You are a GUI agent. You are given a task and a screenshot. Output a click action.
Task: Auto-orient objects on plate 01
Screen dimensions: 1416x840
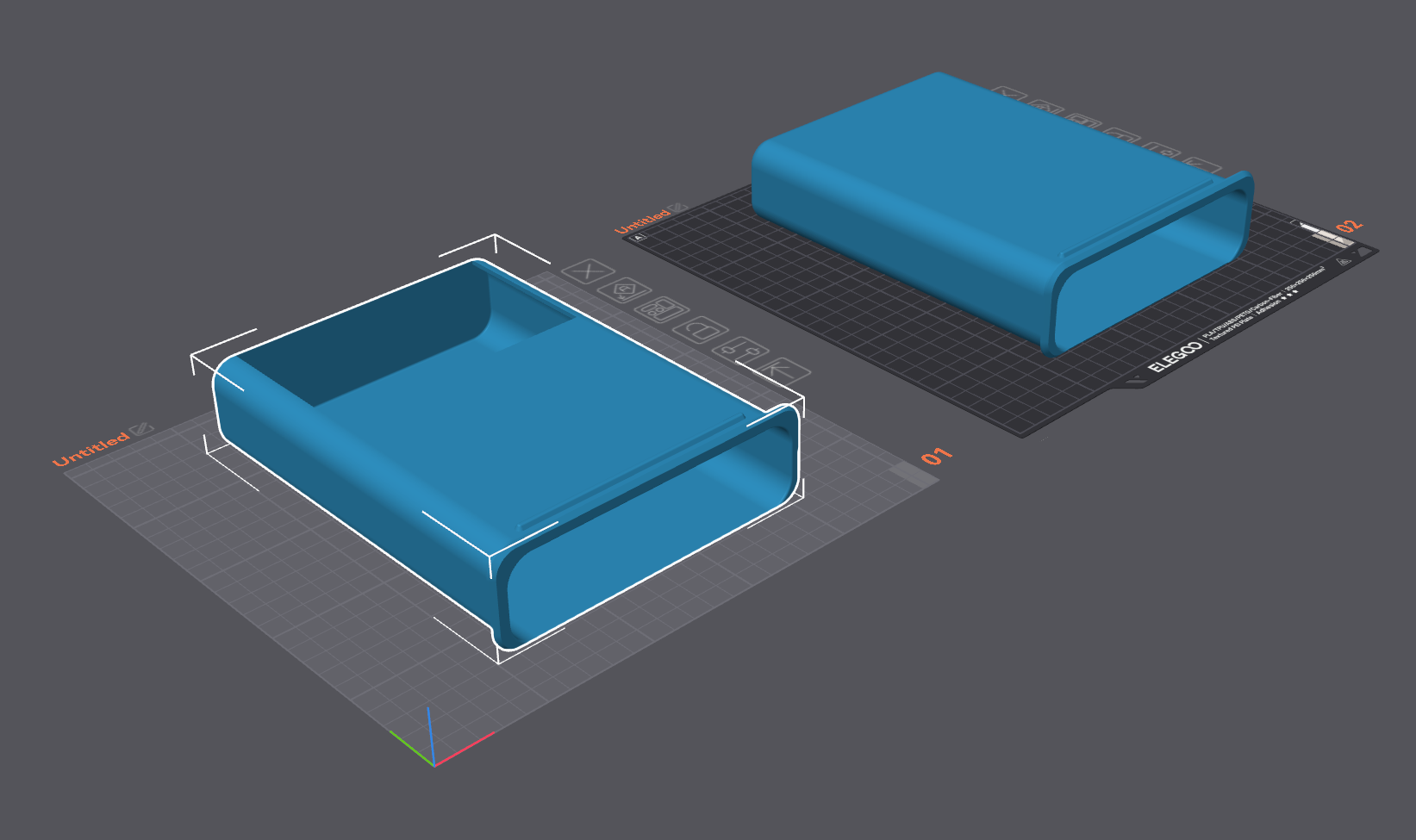pos(625,289)
